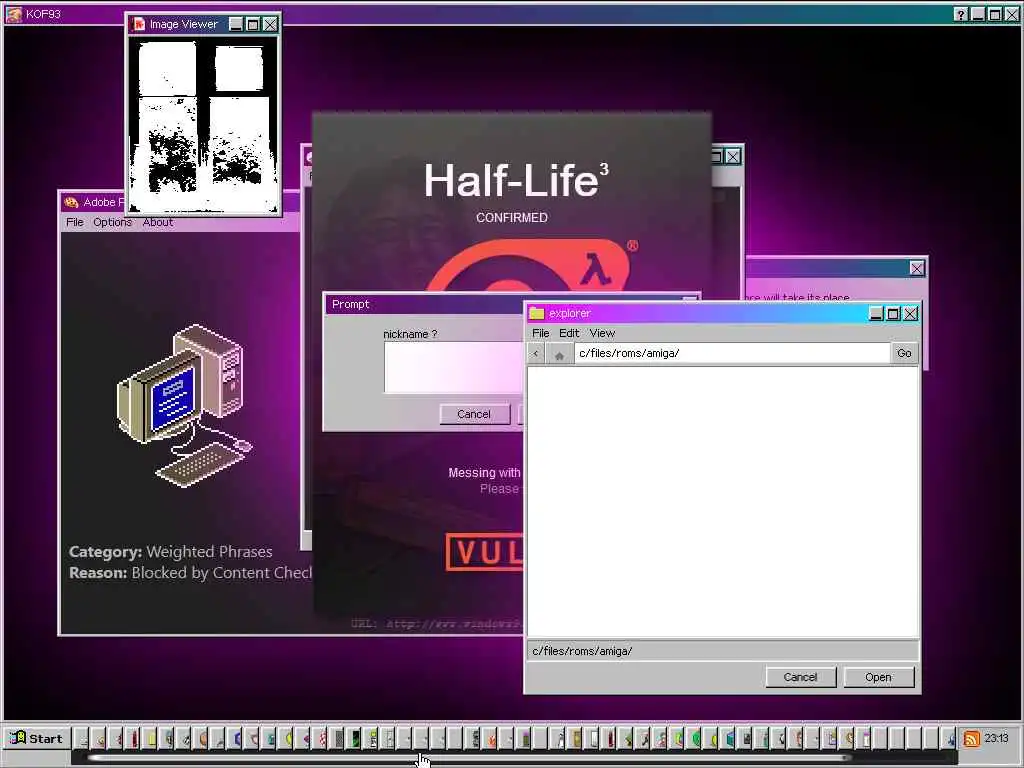Screen dimensions: 1024x768
Task: Click the CONFIRMED label under Half-Life
Action: (511, 217)
